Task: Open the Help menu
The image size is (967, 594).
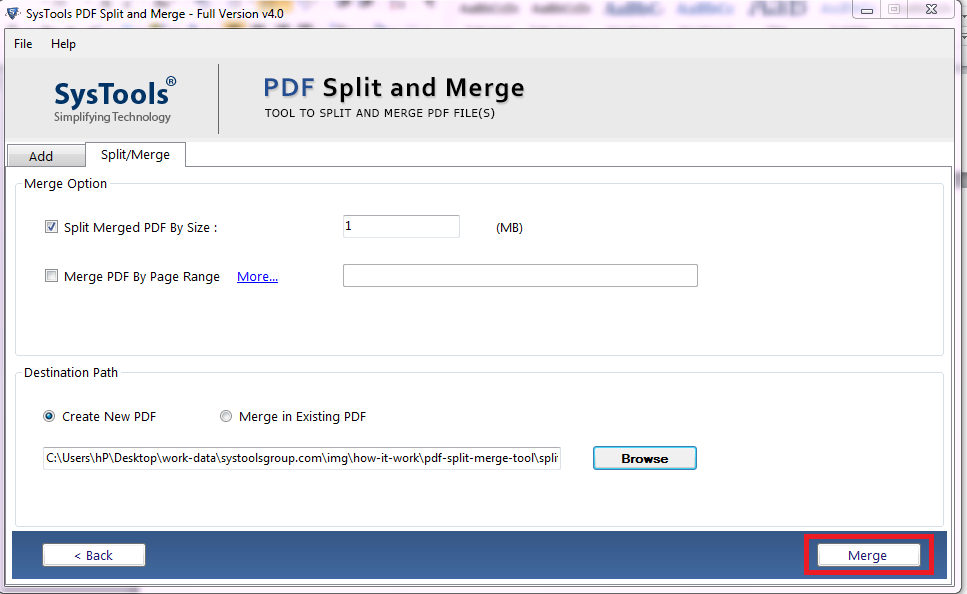Action: coord(63,44)
